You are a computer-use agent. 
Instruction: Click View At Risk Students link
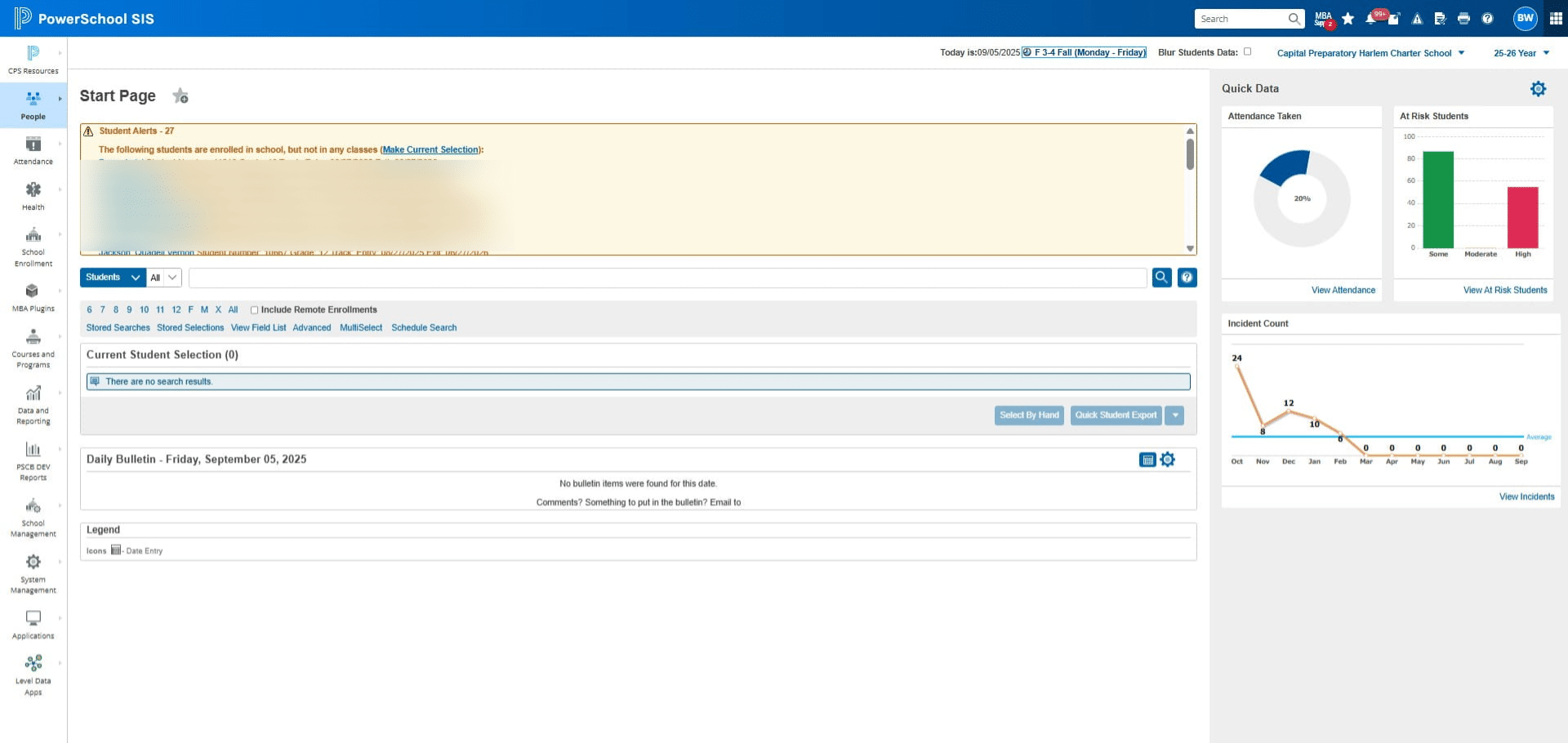[x=1505, y=291]
